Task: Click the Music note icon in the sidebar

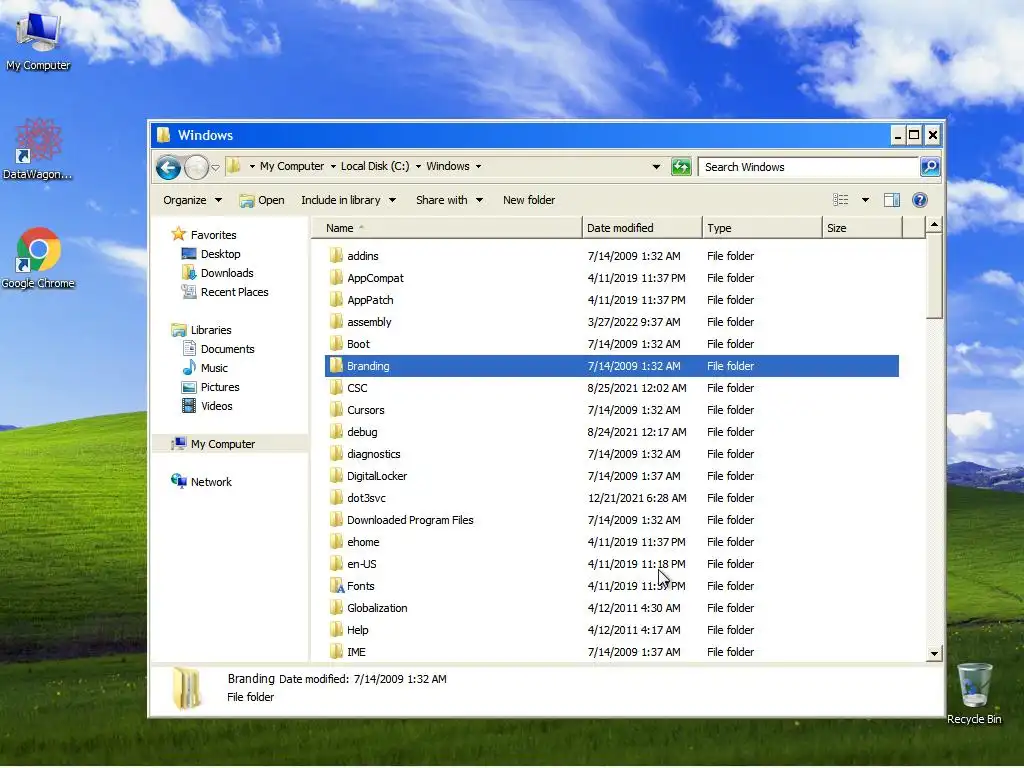Action: point(189,367)
